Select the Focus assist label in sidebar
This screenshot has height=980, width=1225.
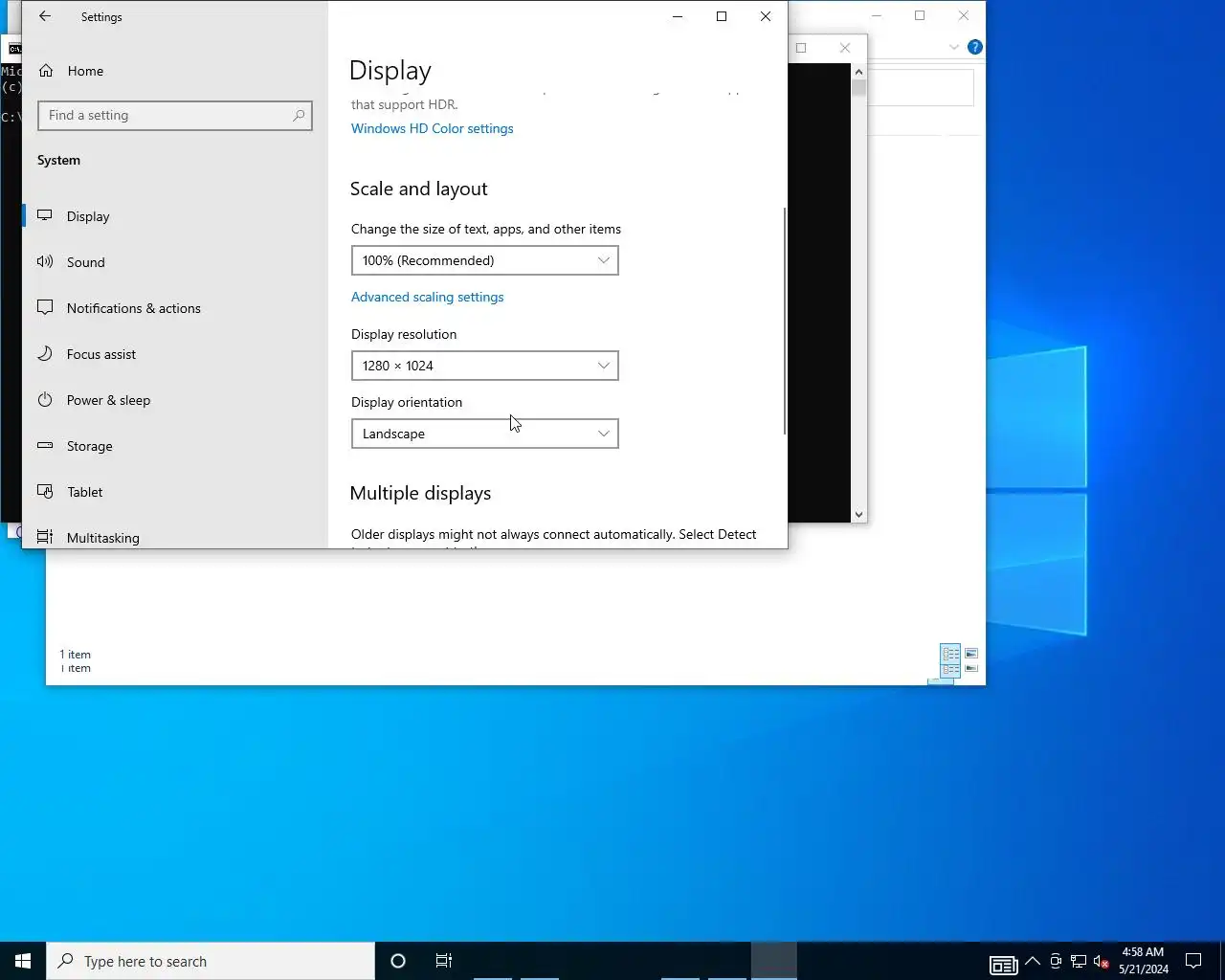pyautogui.click(x=101, y=354)
